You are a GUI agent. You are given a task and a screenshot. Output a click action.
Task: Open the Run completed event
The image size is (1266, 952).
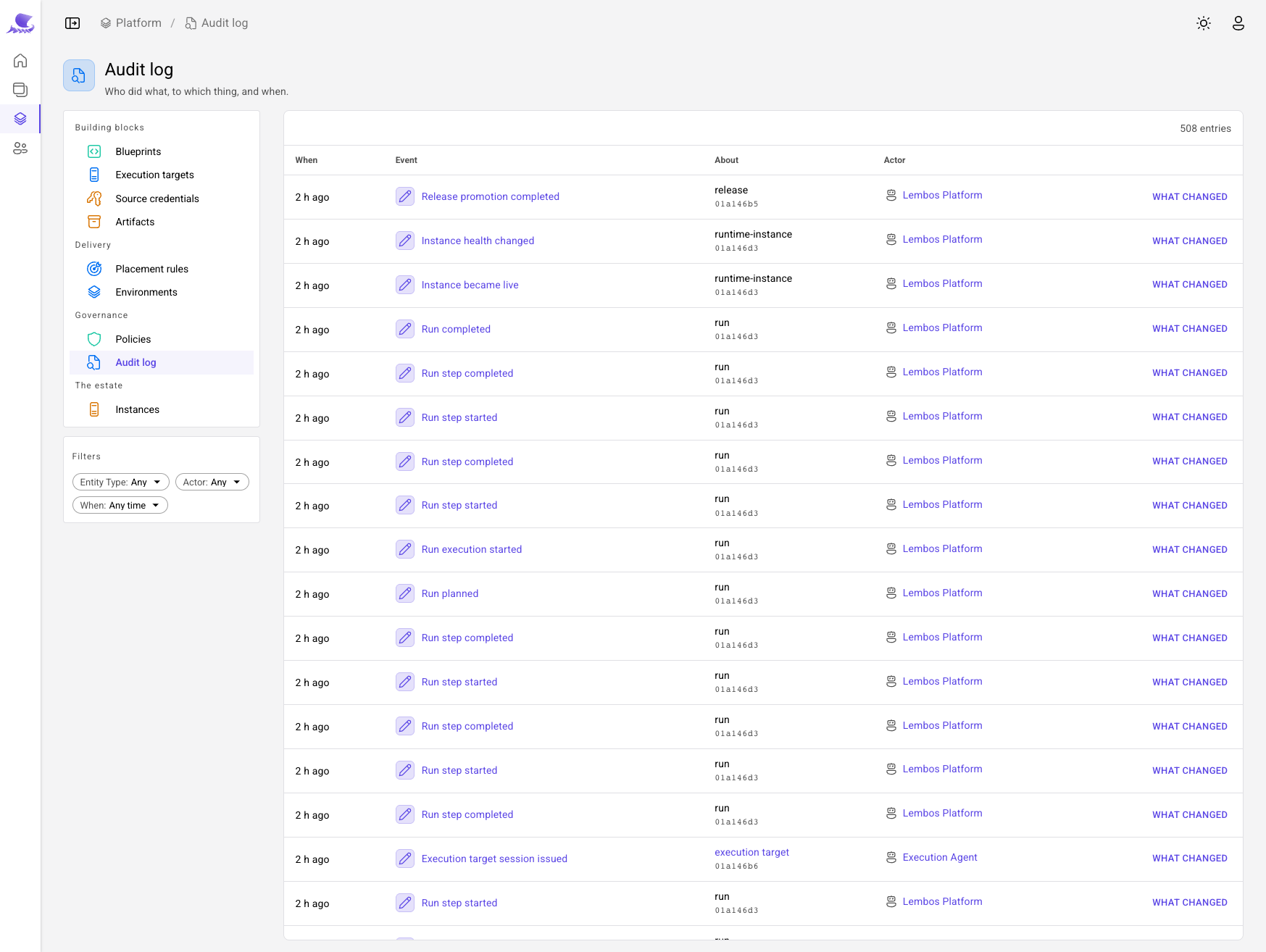[x=456, y=329]
